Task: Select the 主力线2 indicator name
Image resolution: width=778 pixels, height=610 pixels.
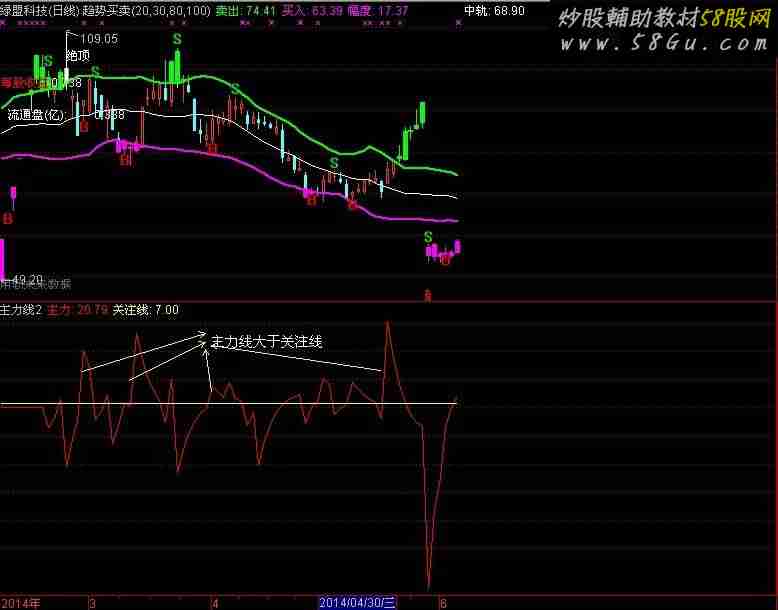Action: tap(21, 310)
